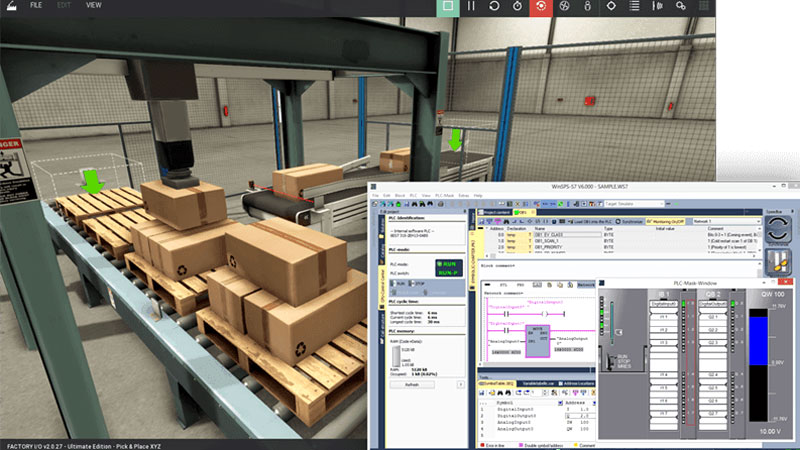Click output Q2.4 label in PLC-Mask
Screen dimensions: 800x450
tap(713, 375)
